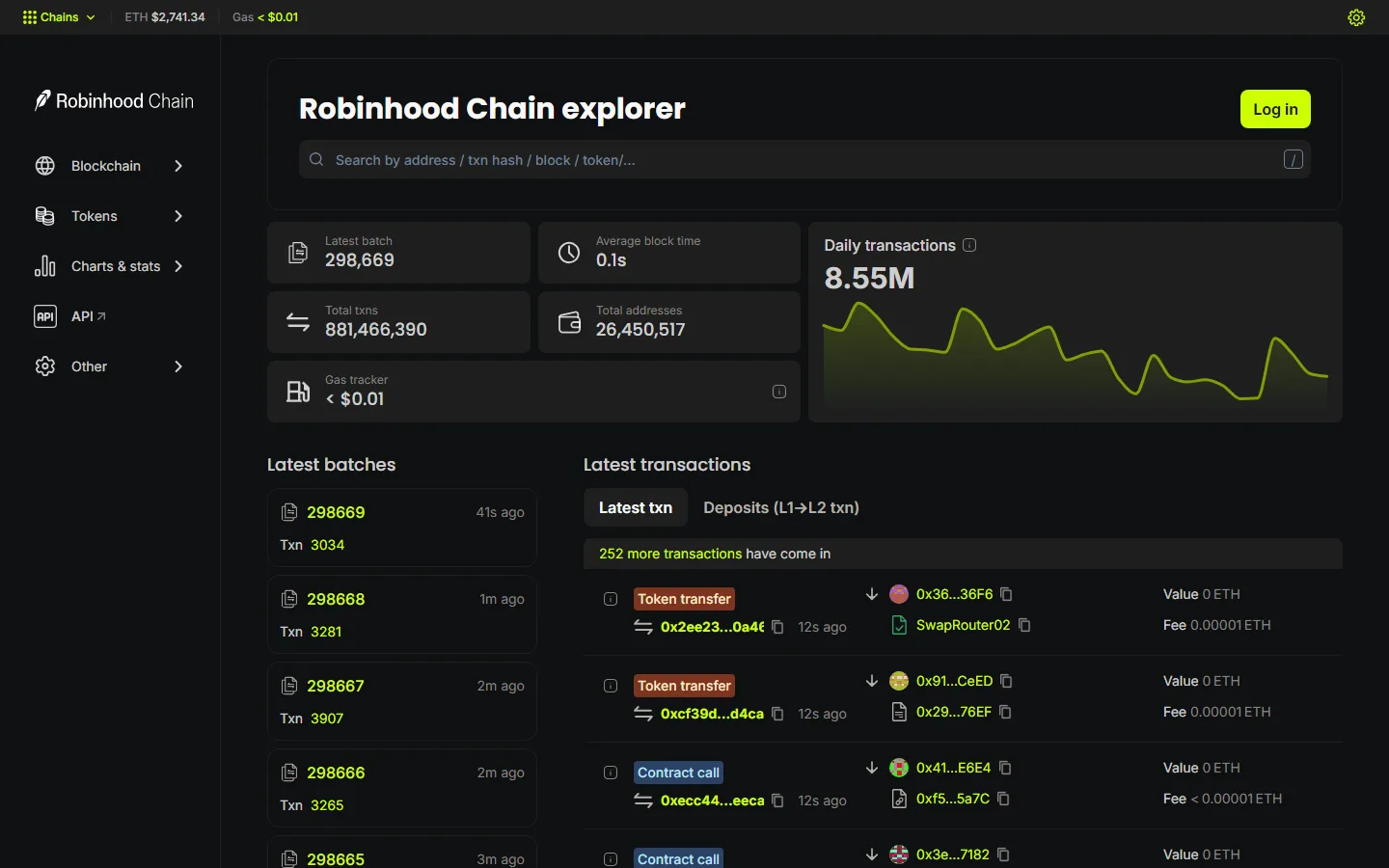Image resolution: width=1389 pixels, height=868 pixels.
Task: Go to the Robinhood Chain logo
Action: [x=114, y=100]
